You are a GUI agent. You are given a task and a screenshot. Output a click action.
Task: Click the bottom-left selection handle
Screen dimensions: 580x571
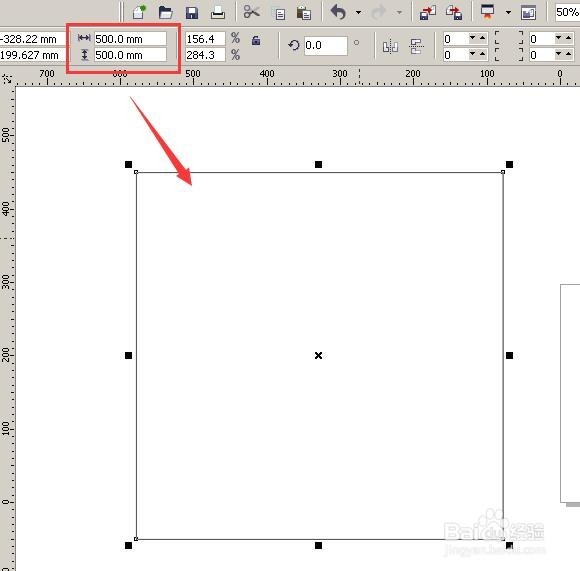point(128,545)
